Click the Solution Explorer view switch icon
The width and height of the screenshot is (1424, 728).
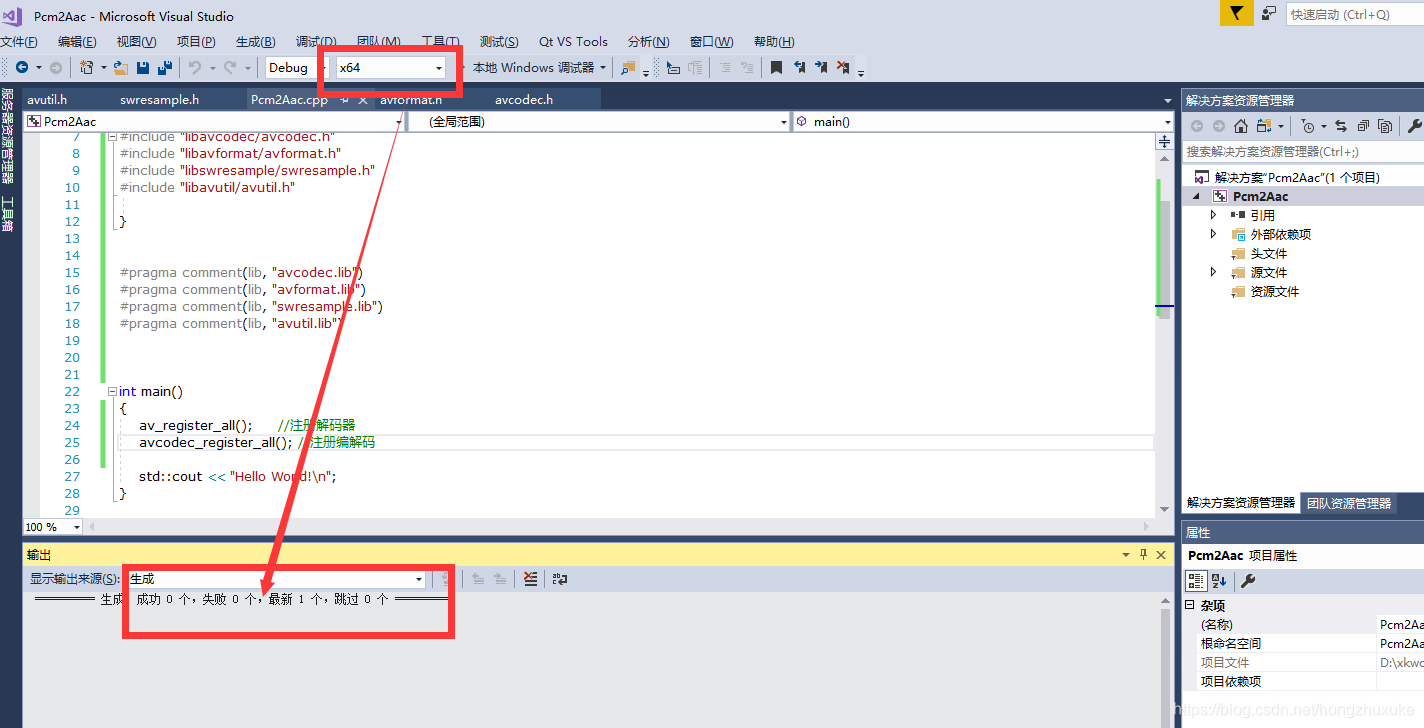pos(1264,126)
